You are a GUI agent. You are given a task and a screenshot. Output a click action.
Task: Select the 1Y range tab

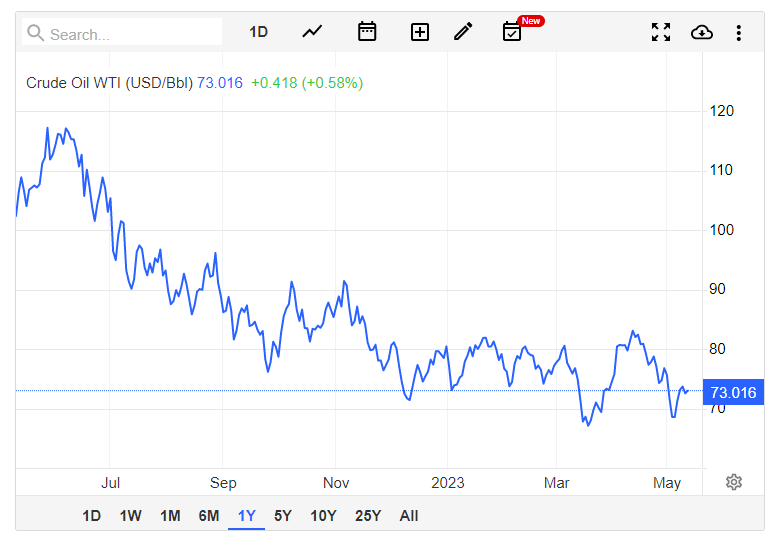click(x=246, y=516)
